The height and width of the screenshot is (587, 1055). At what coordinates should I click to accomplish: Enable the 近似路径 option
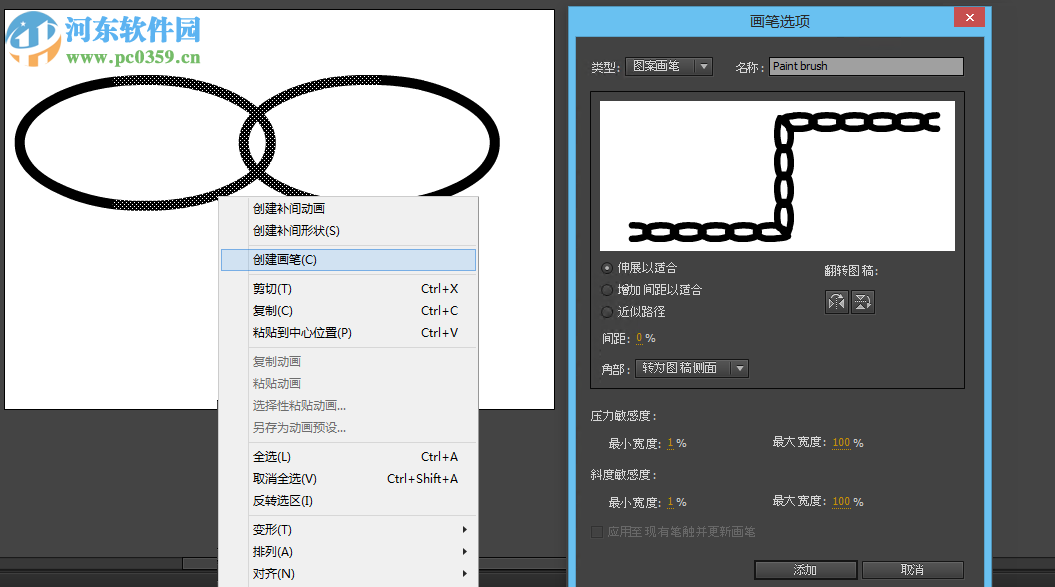pos(607,312)
